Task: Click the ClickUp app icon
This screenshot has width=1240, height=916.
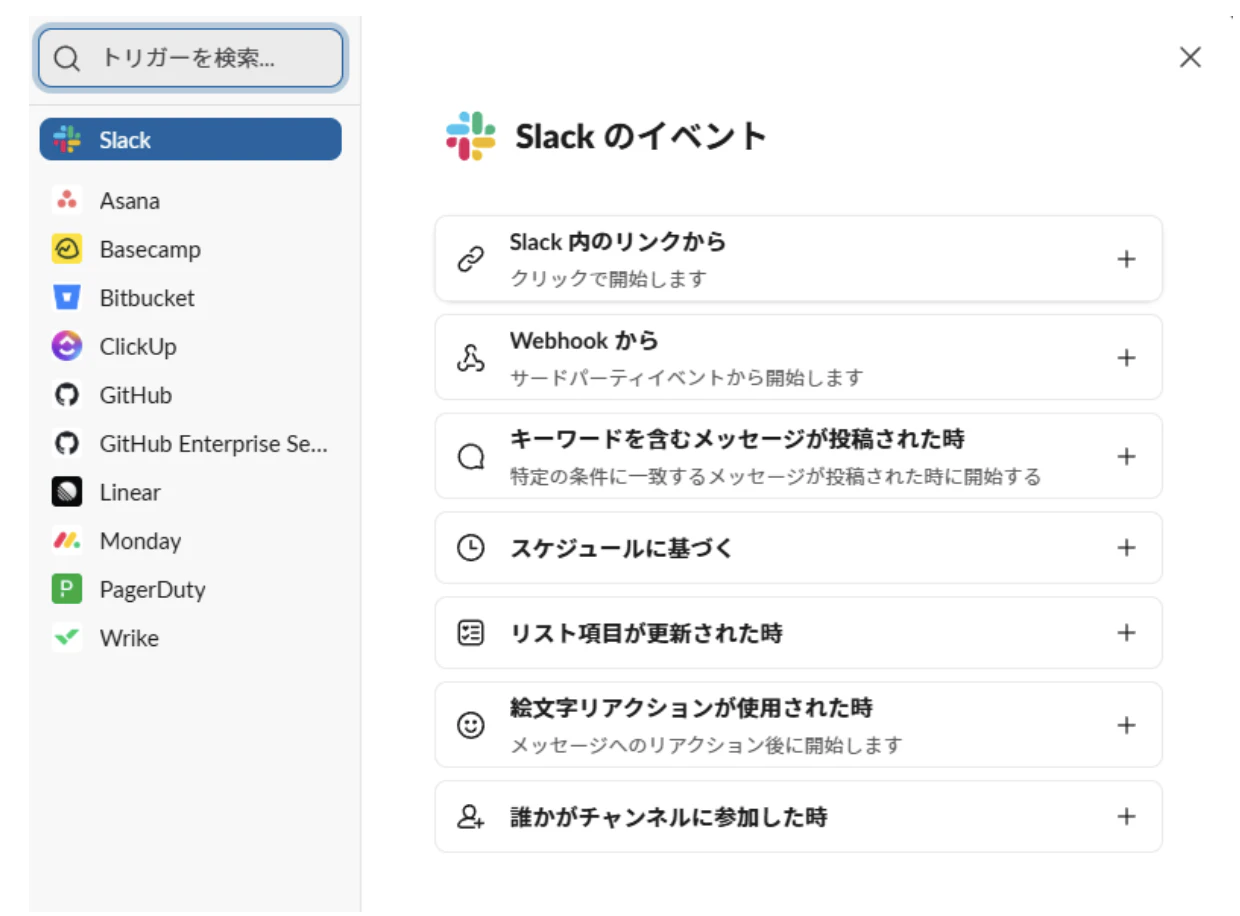Action: [x=67, y=346]
